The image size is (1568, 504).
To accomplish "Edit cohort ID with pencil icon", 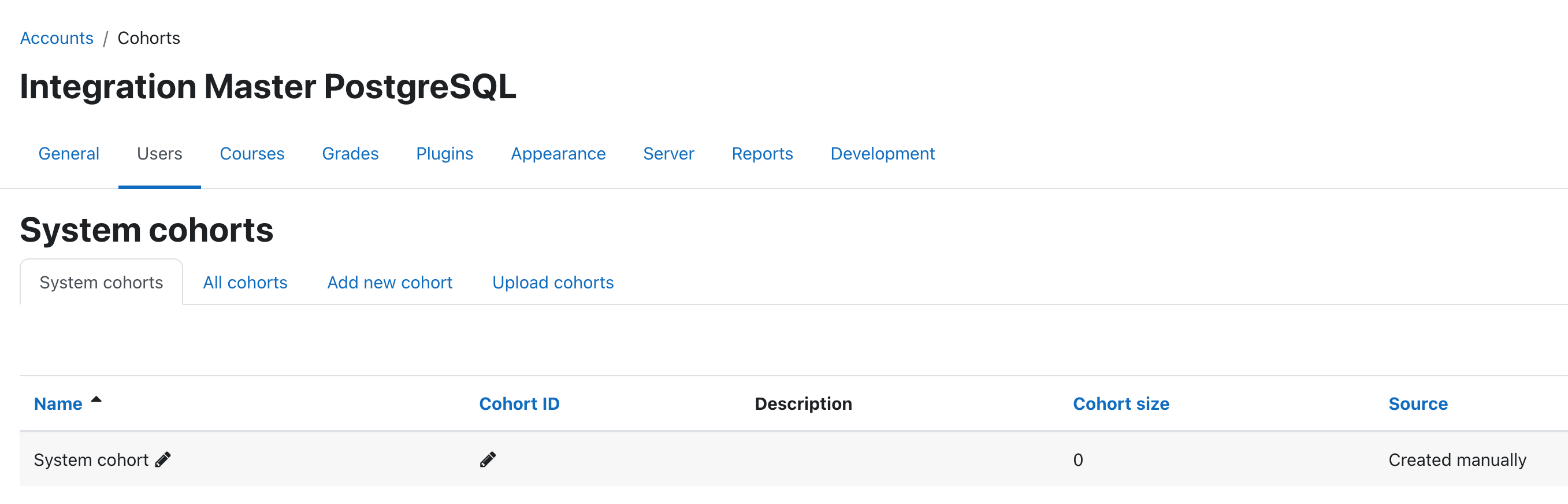I will [x=488, y=459].
